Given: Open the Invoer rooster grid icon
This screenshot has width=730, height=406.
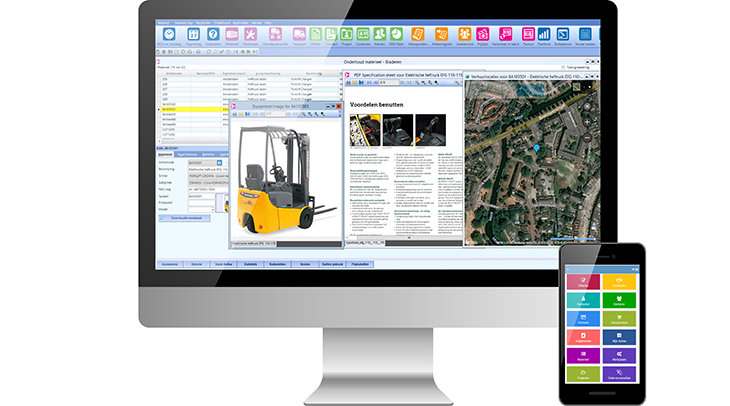Looking at the screenshot, I should pos(585,34).
